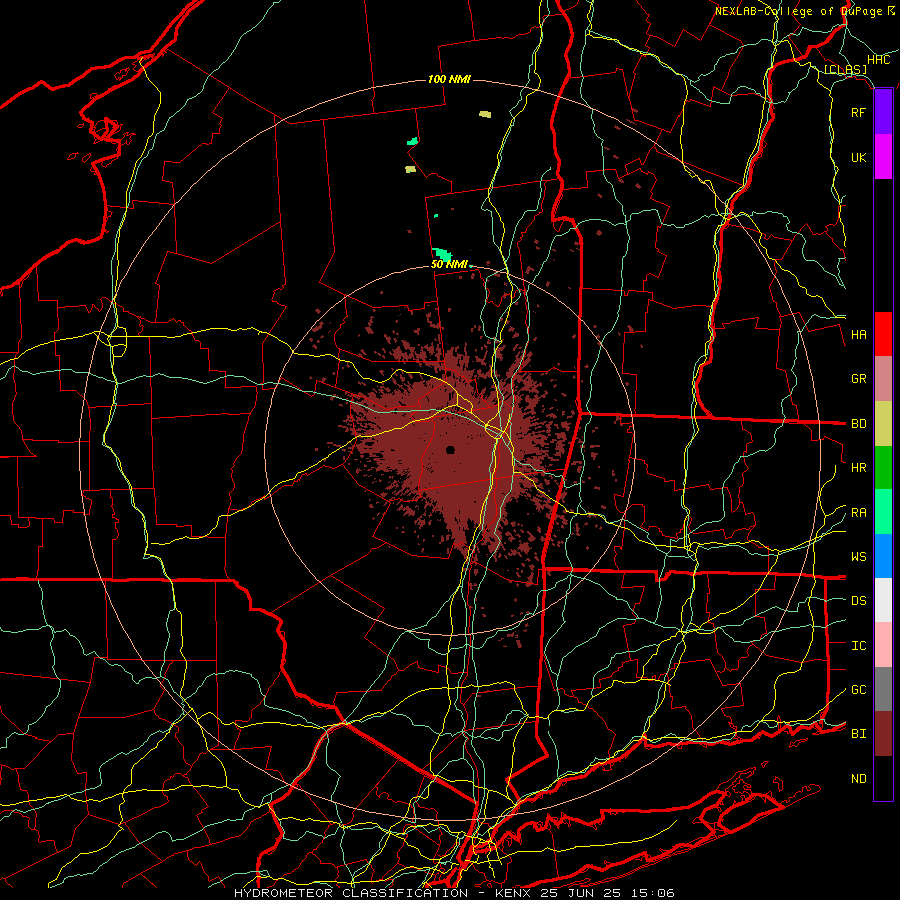
Task: Click the HHC product label
Action: pyautogui.click(x=878, y=60)
